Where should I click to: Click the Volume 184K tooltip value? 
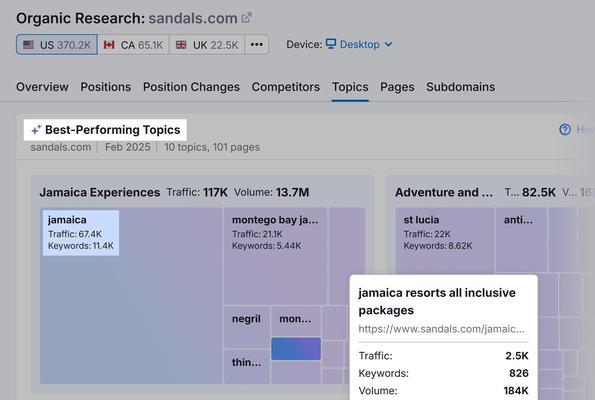(516, 391)
